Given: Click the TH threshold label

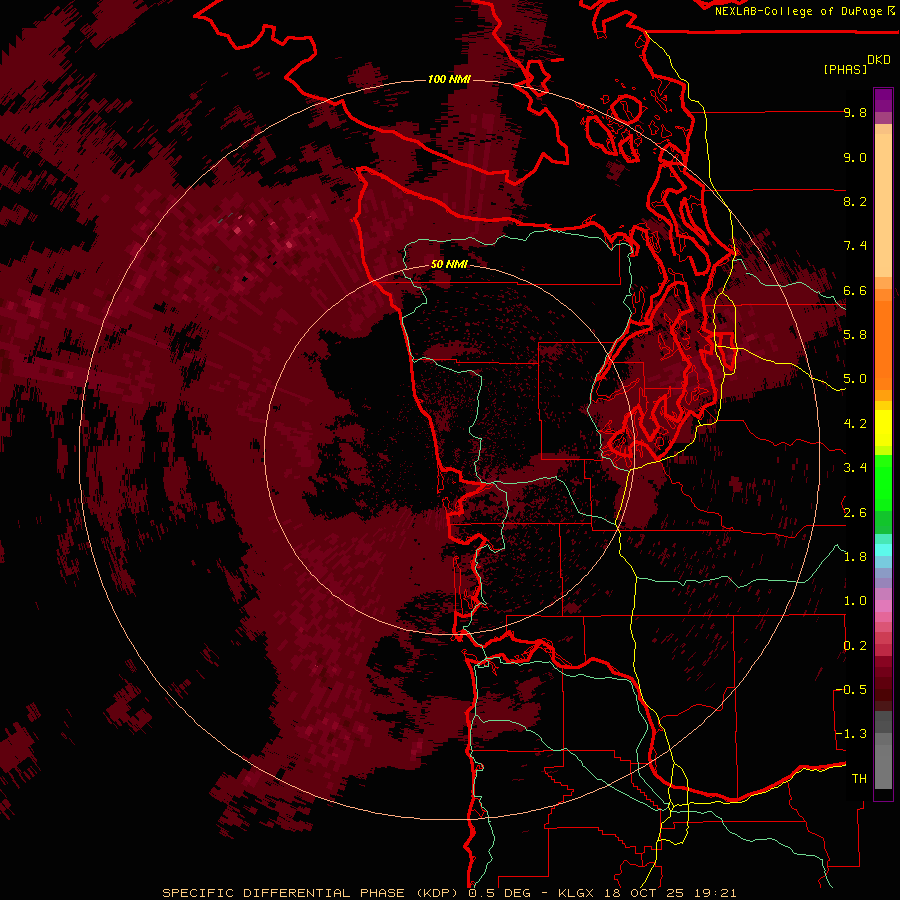Looking at the screenshot, I should [x=859, y=779].
